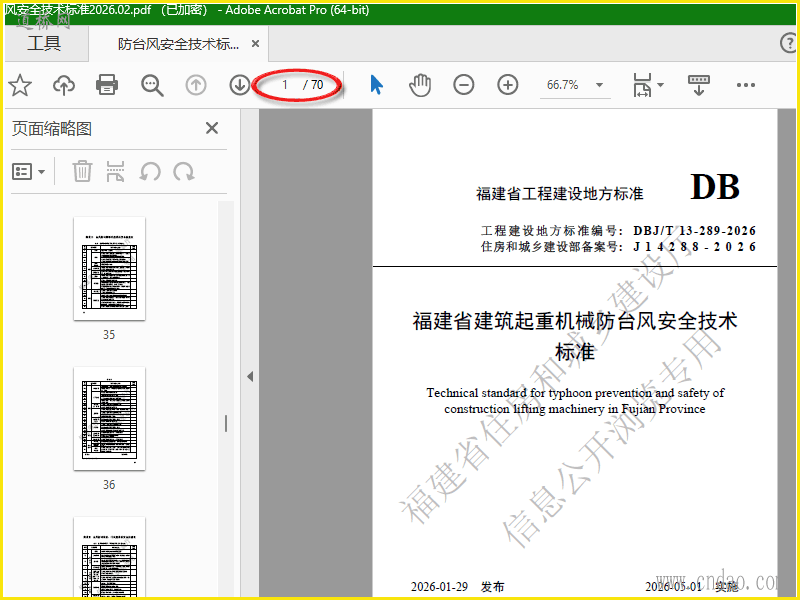This screenshot has height=600, width=800.
Task: Delete pages with trash icon
Action: (82, 171)
